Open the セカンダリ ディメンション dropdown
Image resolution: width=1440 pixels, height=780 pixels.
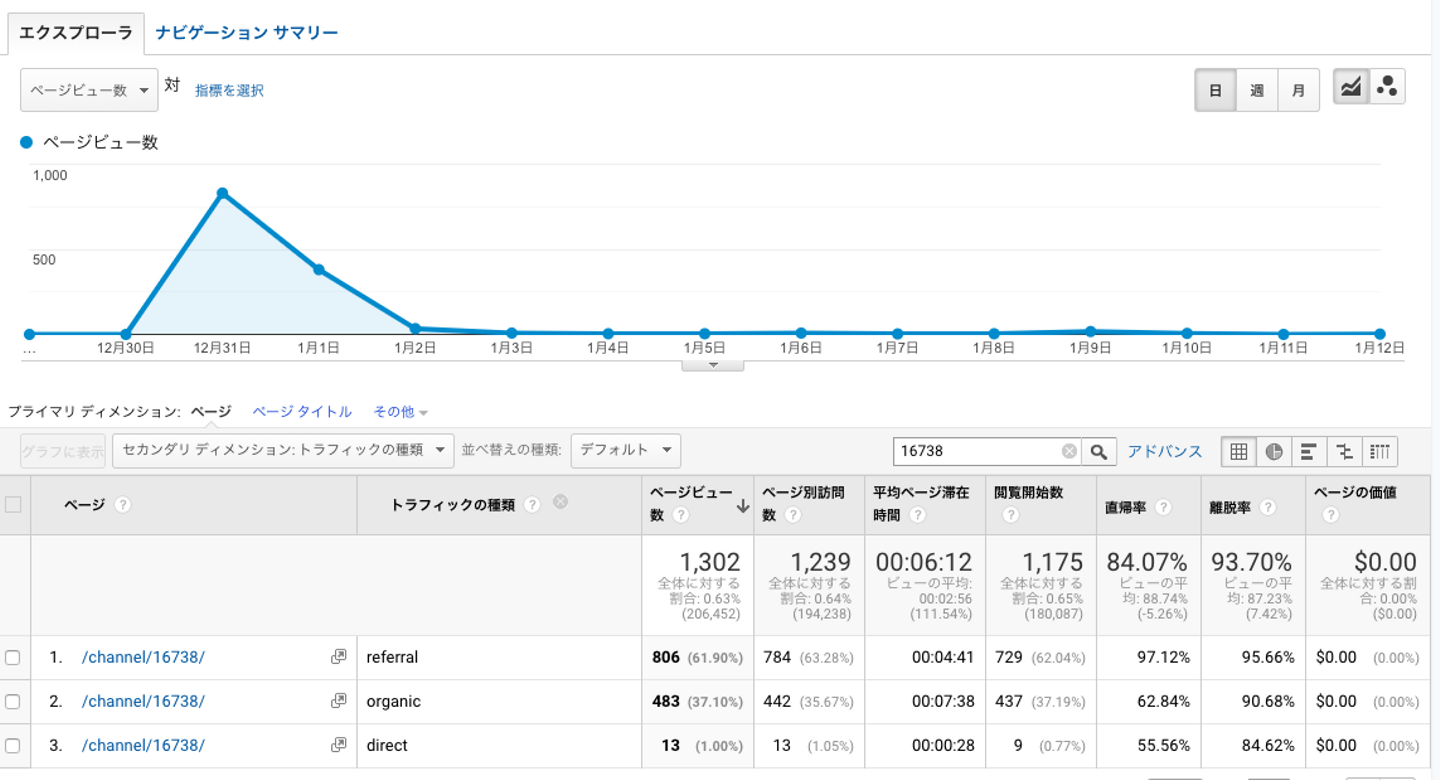(x=282, y=450)
